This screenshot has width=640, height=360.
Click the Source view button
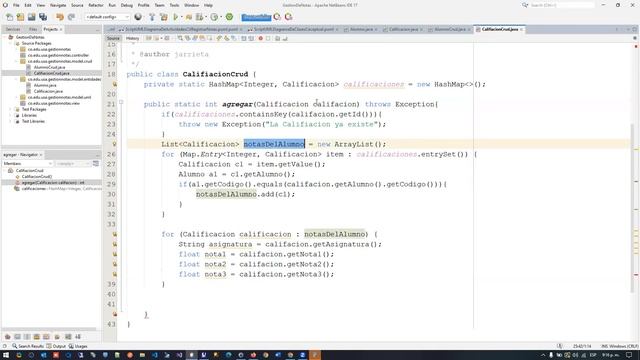point(113,38)
